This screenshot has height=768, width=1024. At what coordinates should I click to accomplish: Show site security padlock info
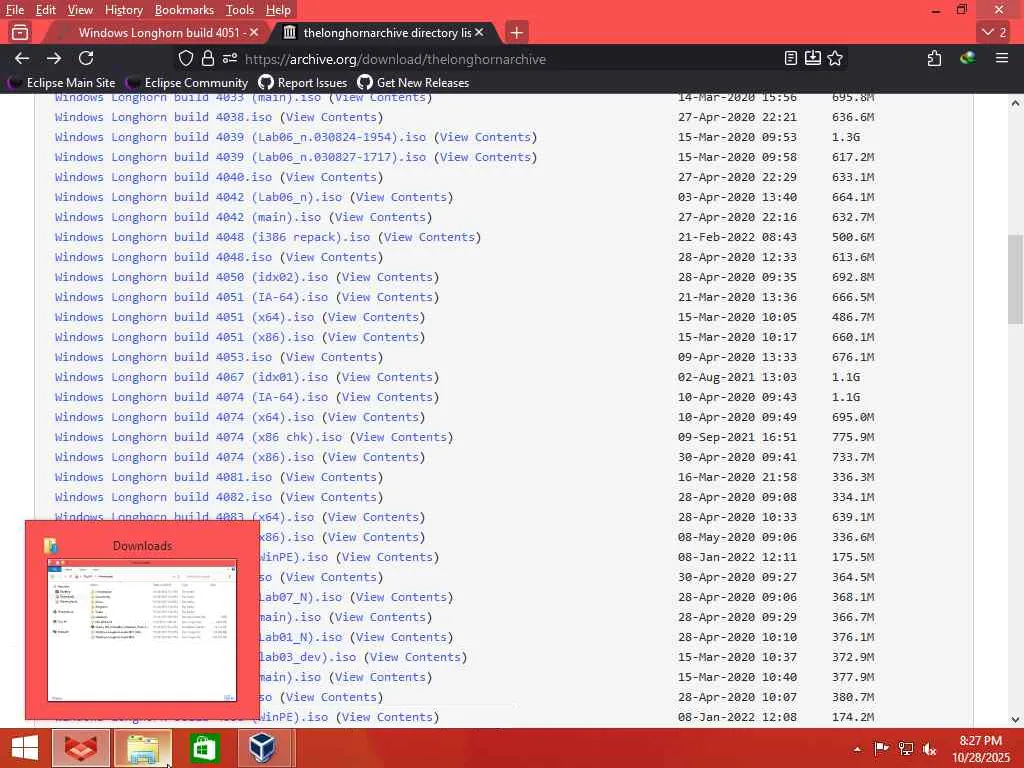(208, 59)
